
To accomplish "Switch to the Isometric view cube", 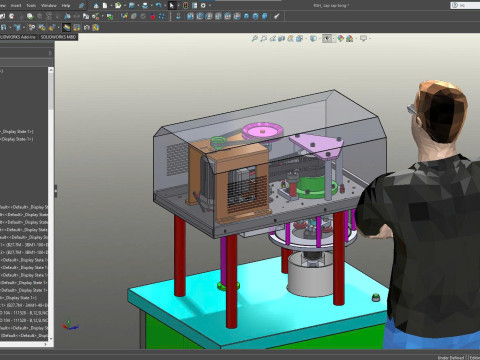I will 246,16.
